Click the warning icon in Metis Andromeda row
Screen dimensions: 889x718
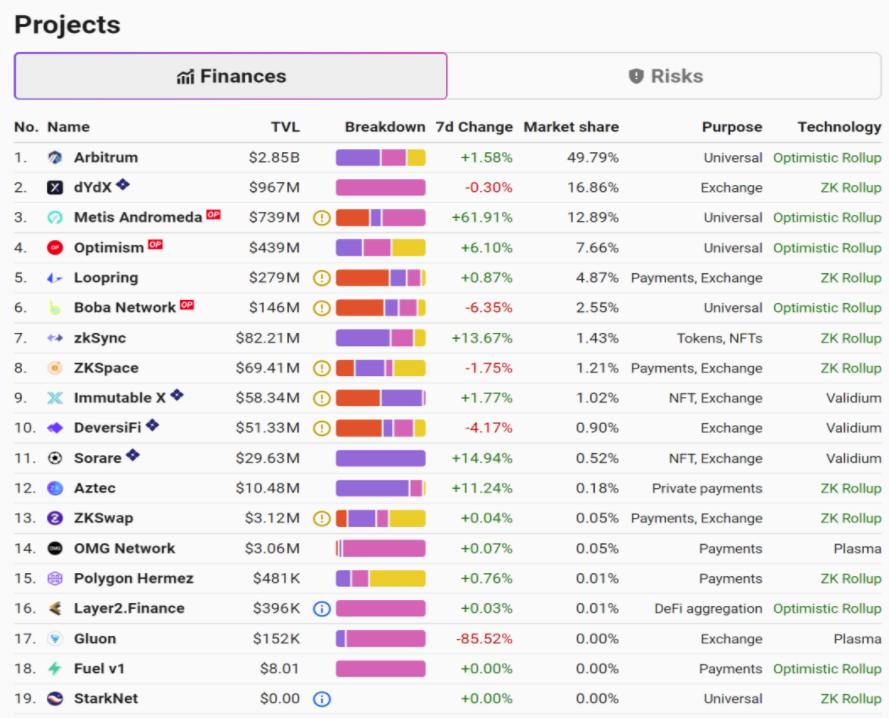point(322,218)
